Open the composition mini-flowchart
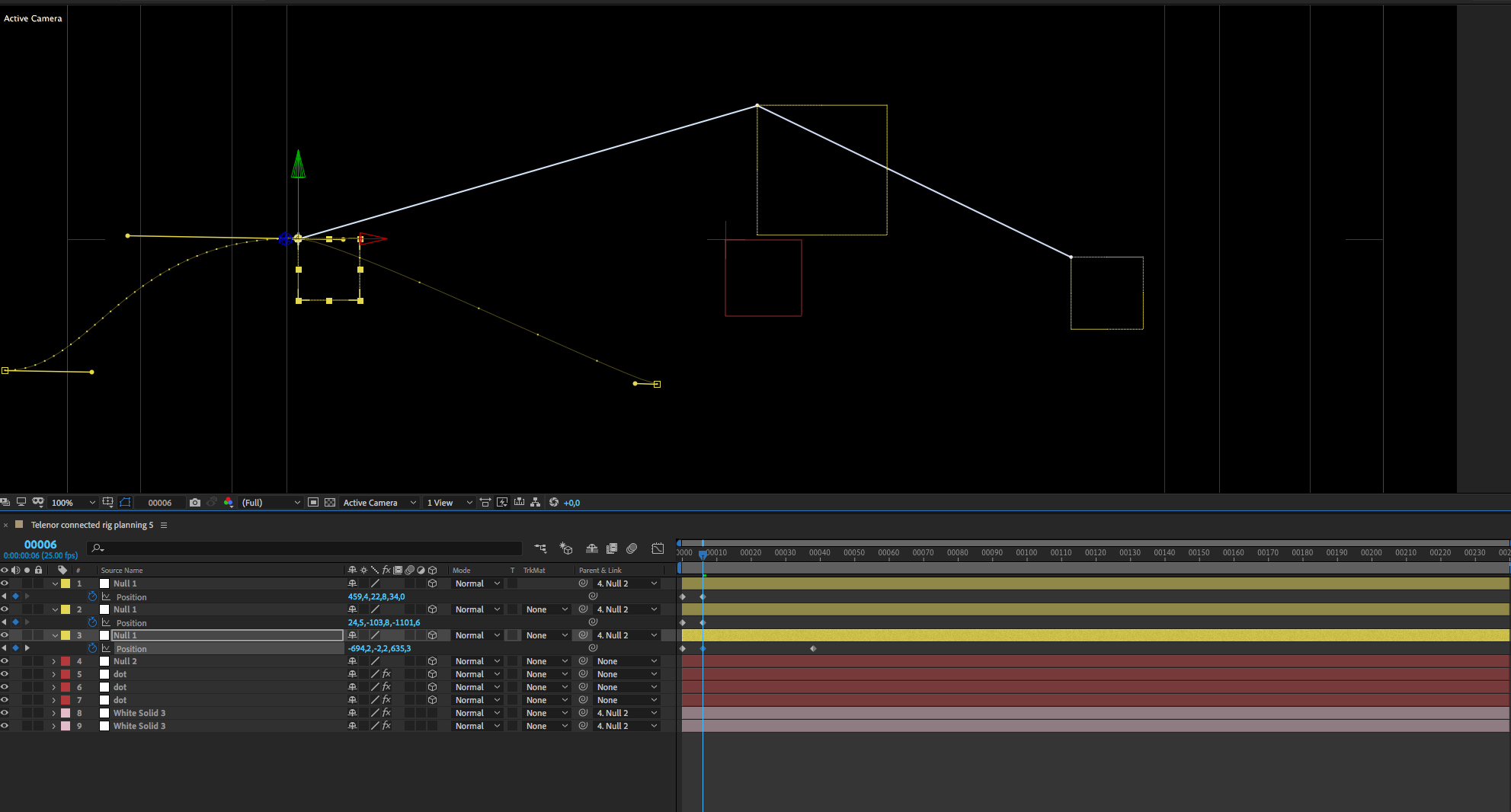 [540, 548]
